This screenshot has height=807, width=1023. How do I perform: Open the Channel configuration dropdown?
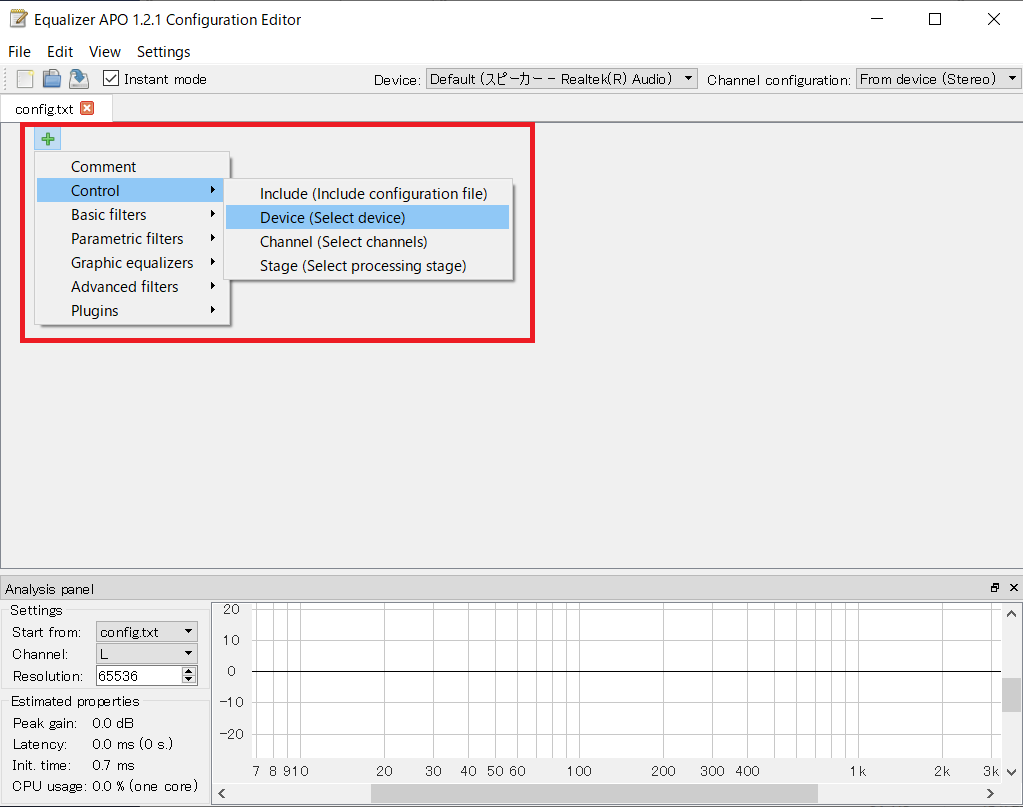point(938,79)
